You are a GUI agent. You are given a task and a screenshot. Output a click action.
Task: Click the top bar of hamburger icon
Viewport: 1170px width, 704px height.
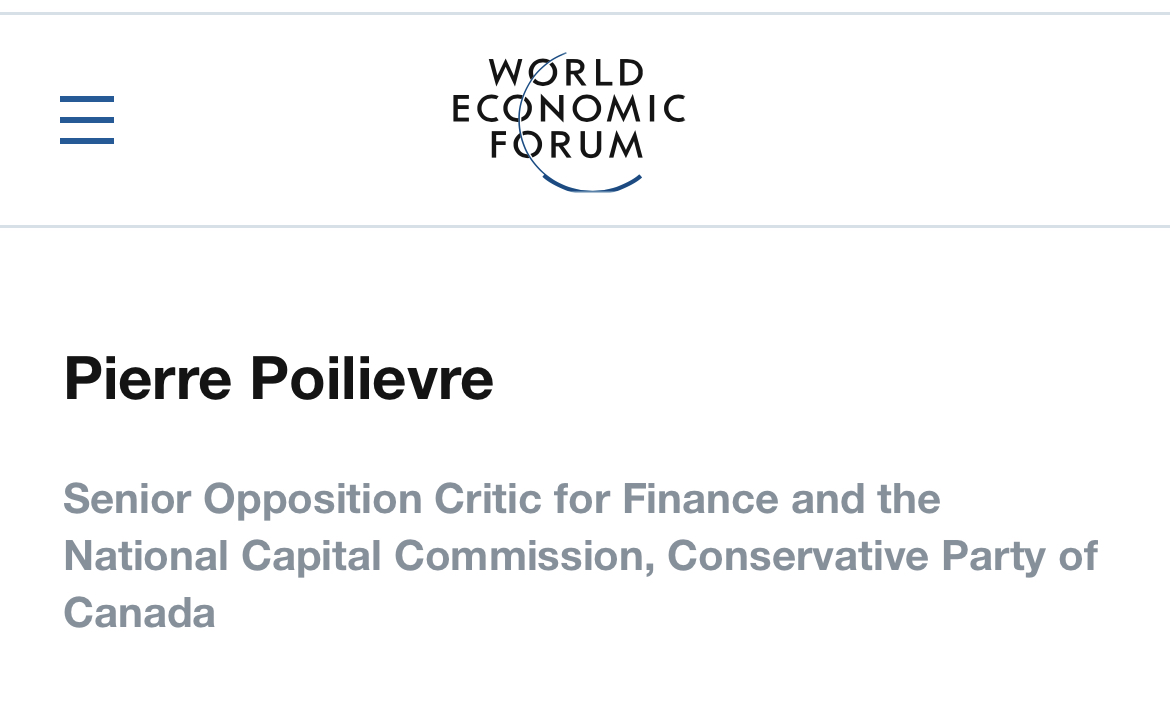tap(87, 99)
